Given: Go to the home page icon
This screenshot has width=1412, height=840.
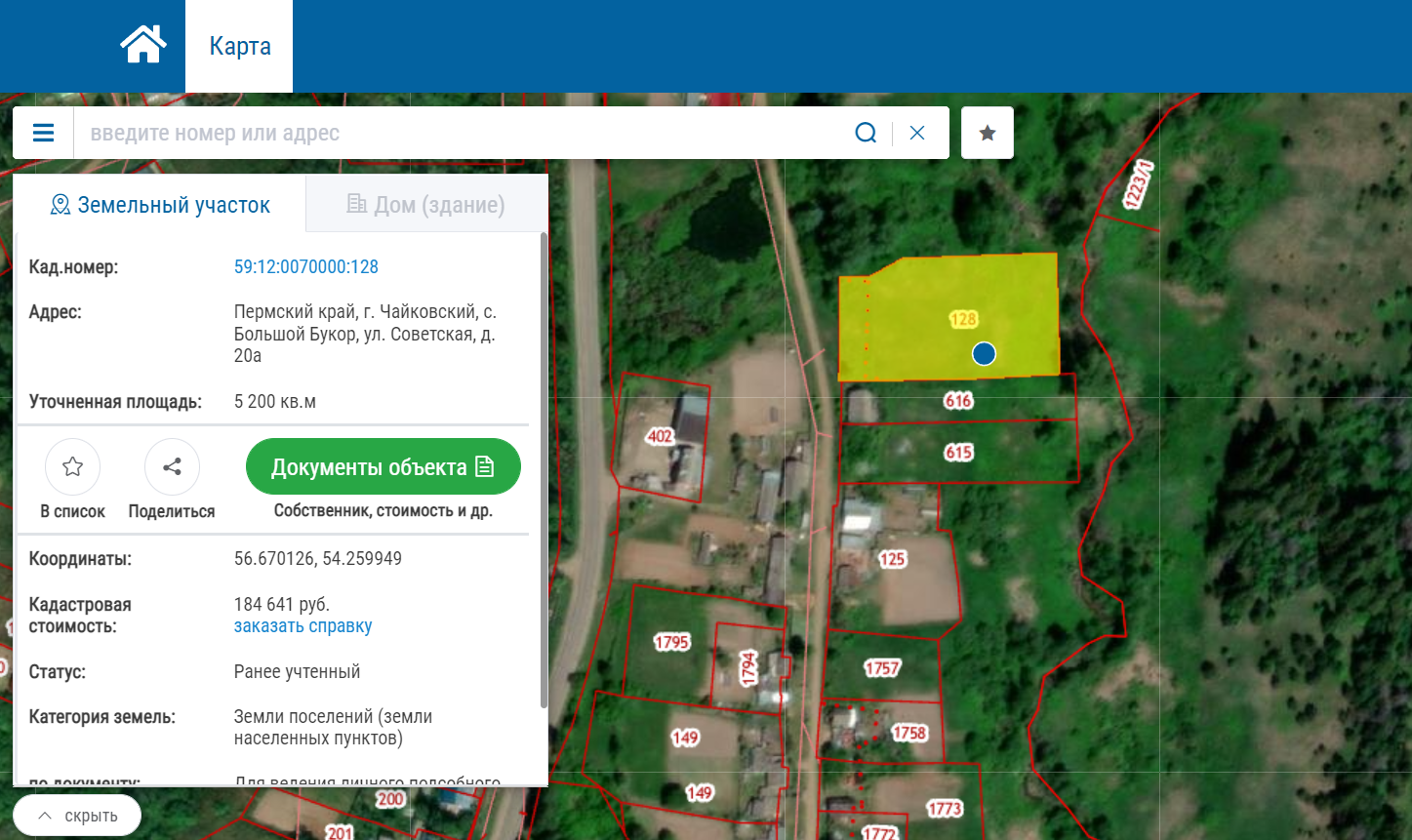Looking at the screenshot, I should pos(142,45).
